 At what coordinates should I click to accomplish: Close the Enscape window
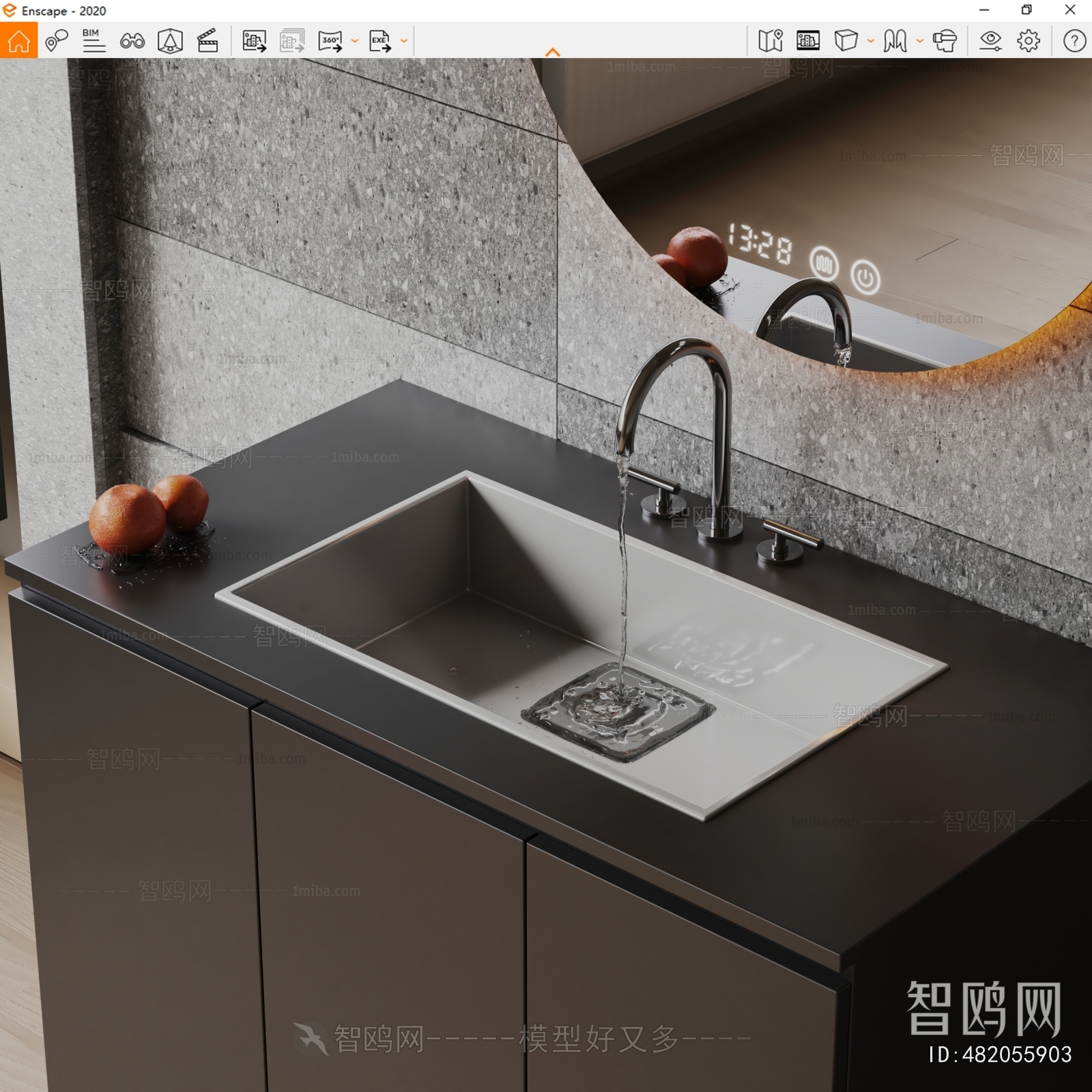(x=1070, y=10)
